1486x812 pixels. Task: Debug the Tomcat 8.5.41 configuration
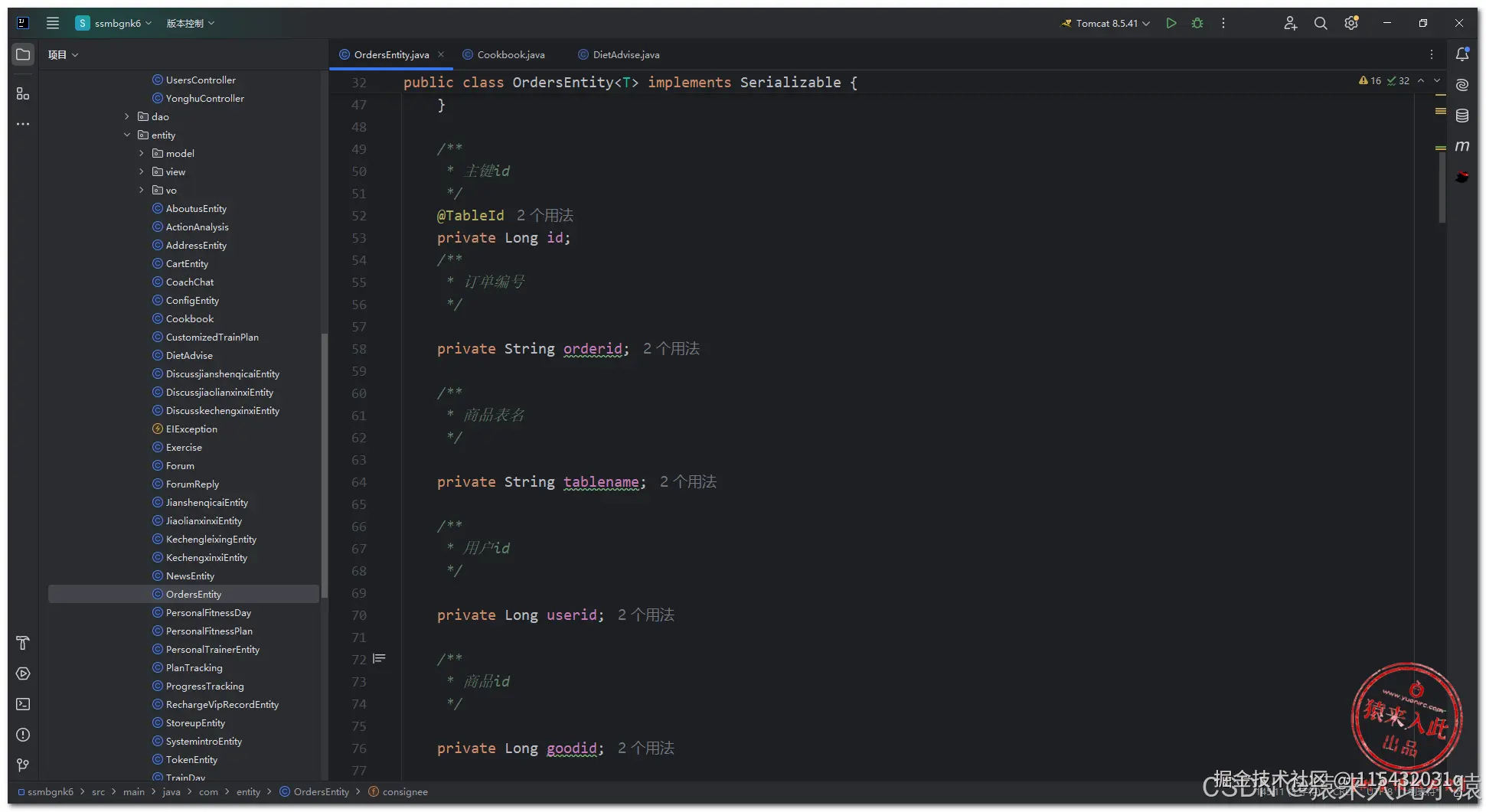pos(1197,23)
